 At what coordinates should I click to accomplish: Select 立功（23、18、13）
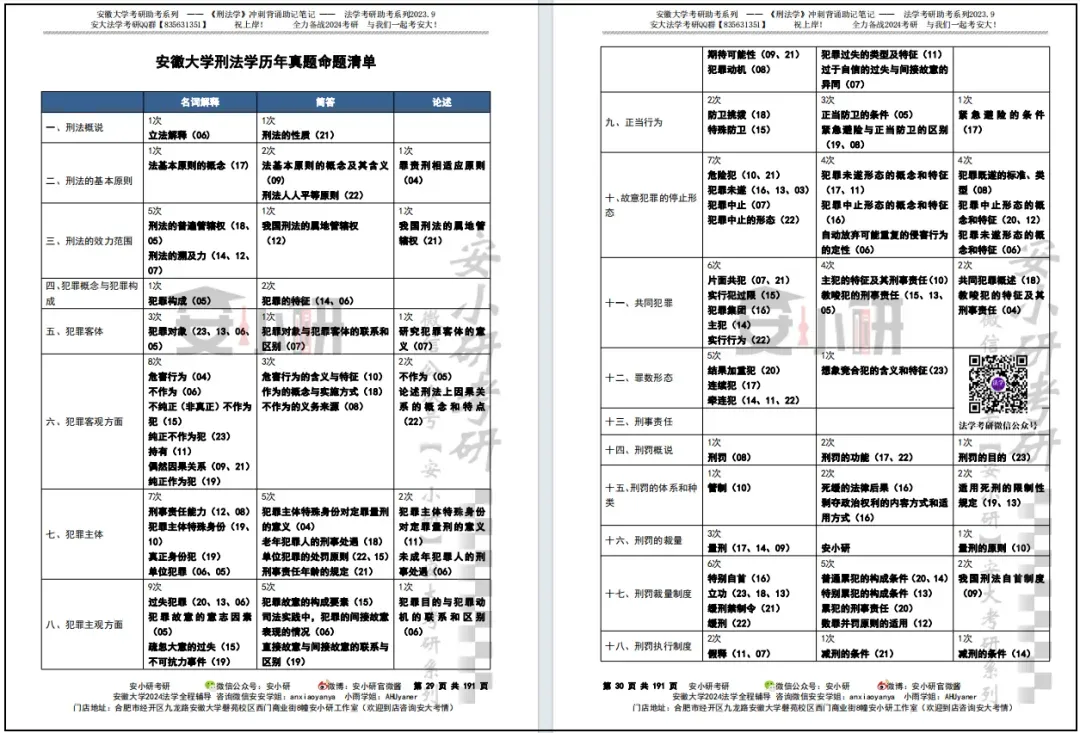(x=747, y=594)
